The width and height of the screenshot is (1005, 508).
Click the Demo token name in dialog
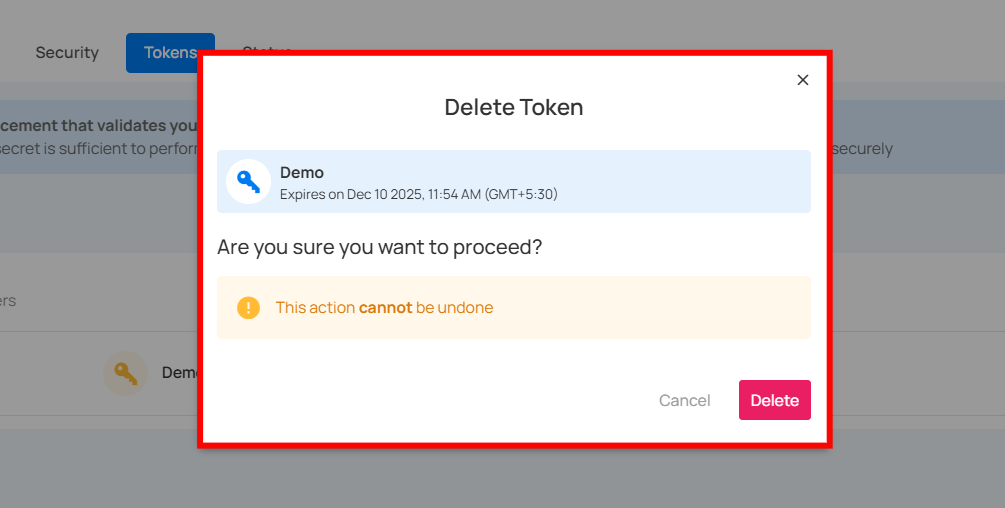(x=302, y=173)
